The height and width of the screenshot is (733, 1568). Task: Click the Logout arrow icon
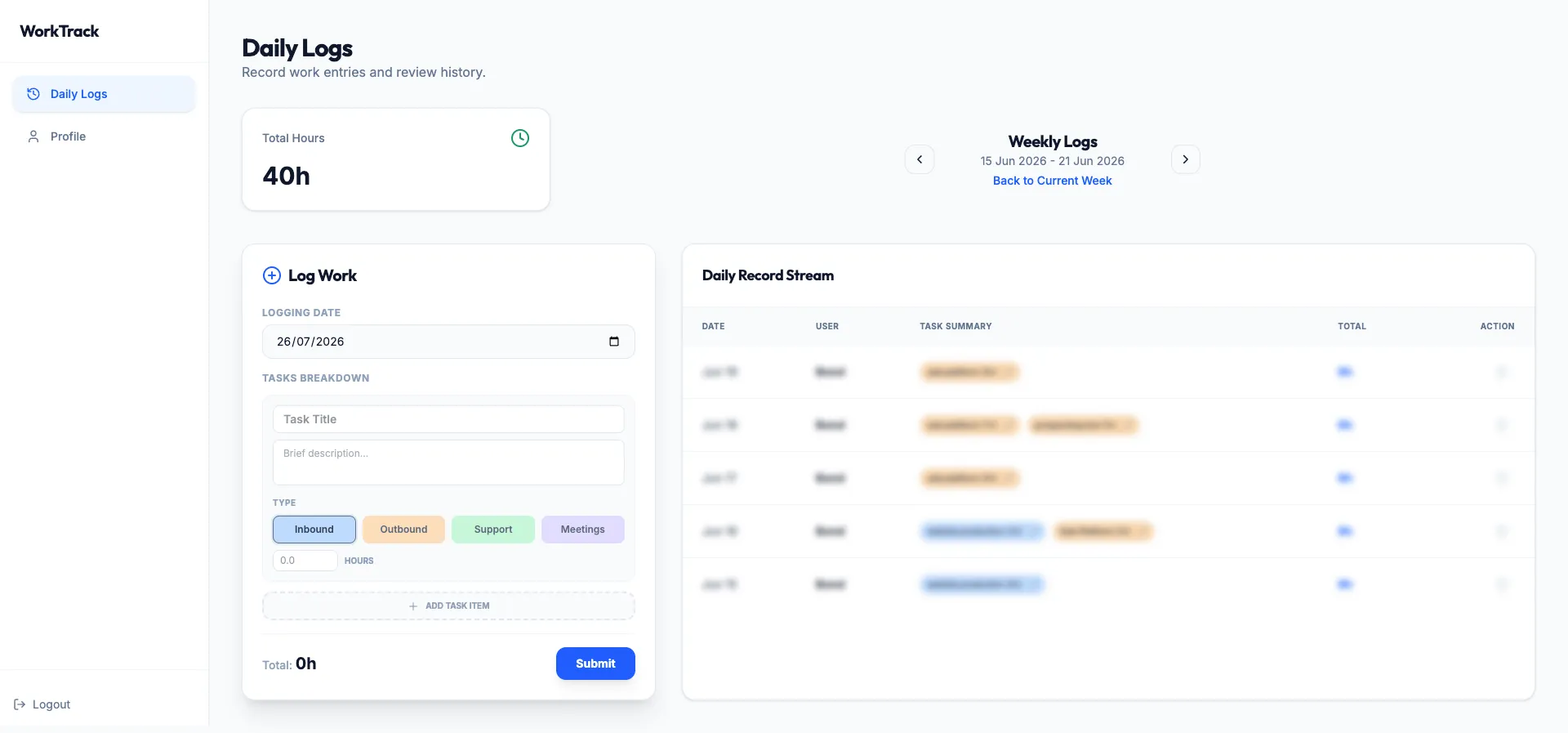[20, 704]
